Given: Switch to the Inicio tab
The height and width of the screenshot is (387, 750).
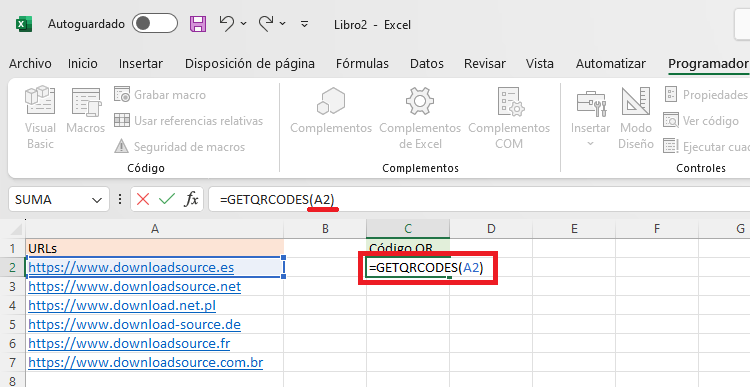Looking at the screenshot, I should click(83, 64).
